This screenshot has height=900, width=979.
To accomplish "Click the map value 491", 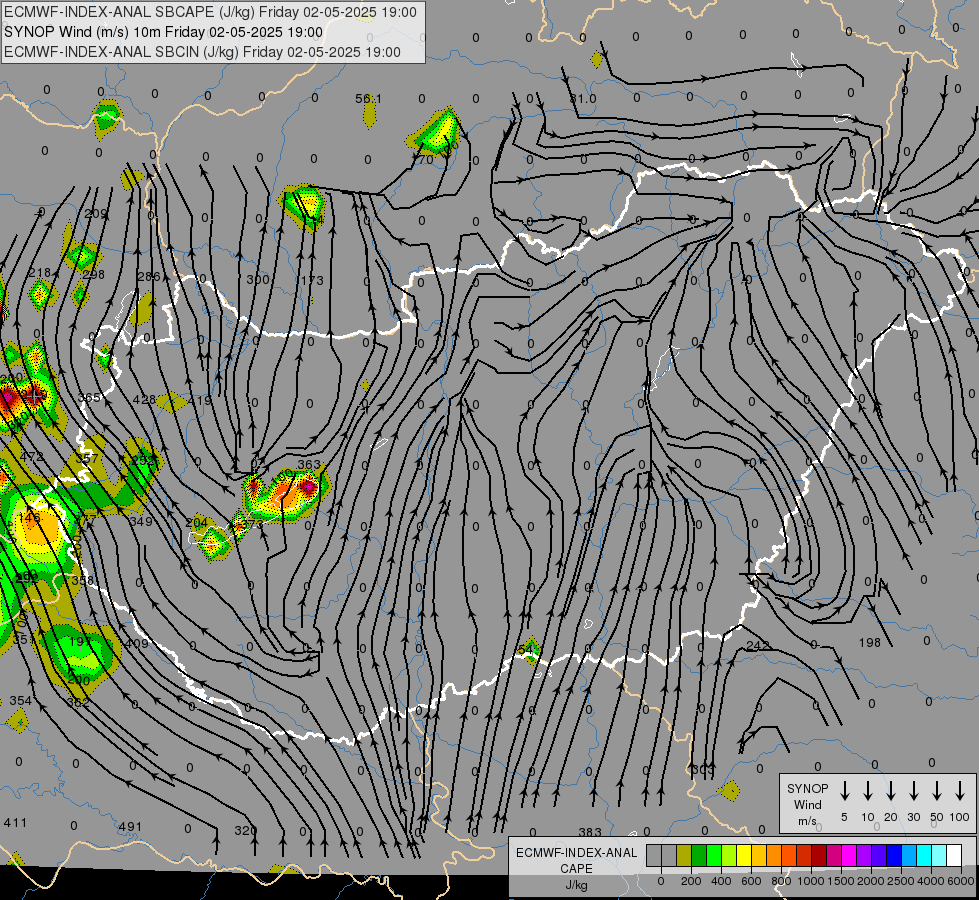I will point(130,826).
